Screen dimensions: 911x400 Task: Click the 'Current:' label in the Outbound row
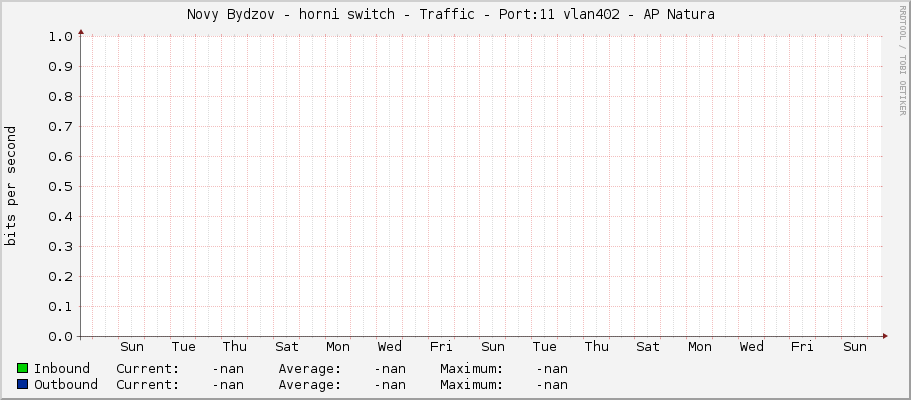click(148, 385)
